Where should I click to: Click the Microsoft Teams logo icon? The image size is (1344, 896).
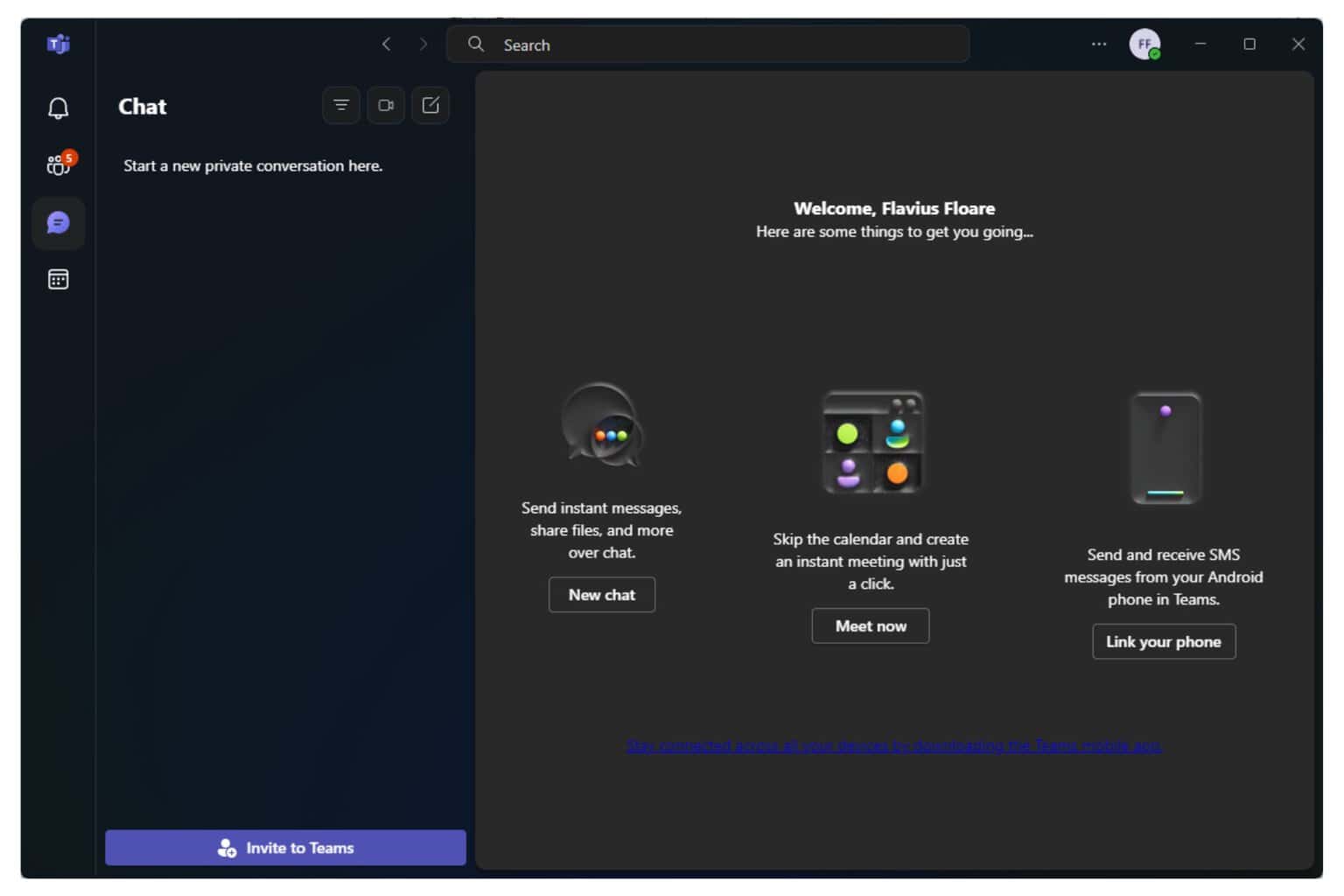click(x=58, y=44)
